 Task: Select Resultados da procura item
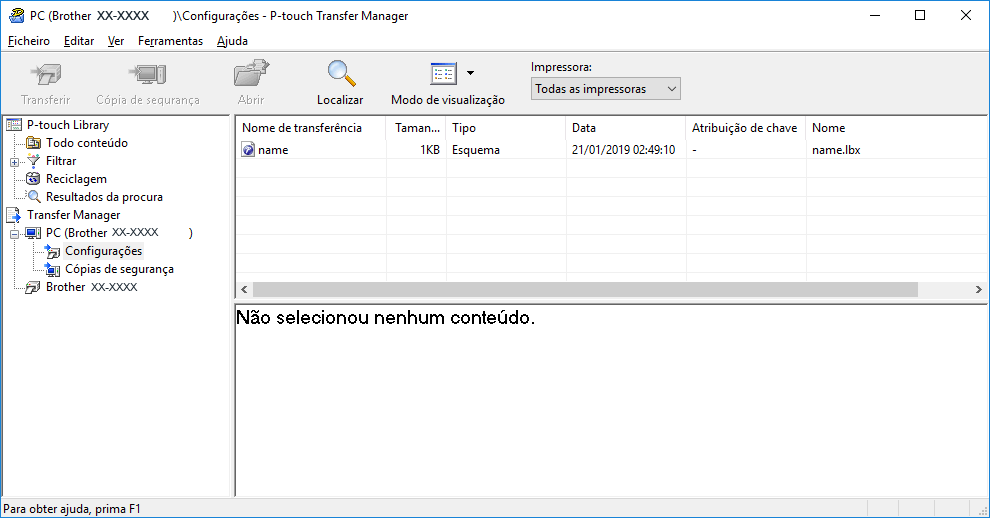104,197
